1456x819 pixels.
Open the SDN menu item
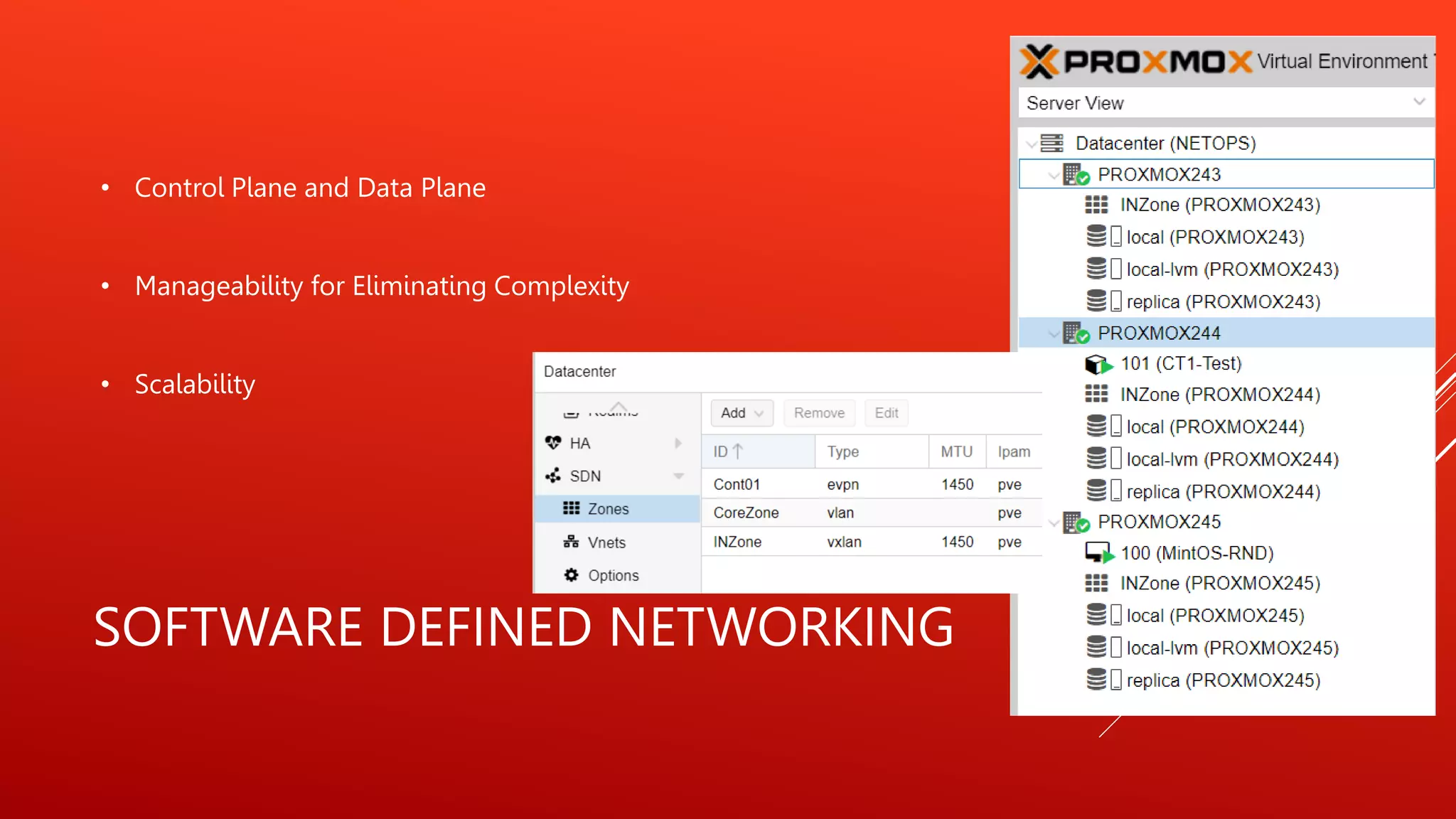point(617,476)
